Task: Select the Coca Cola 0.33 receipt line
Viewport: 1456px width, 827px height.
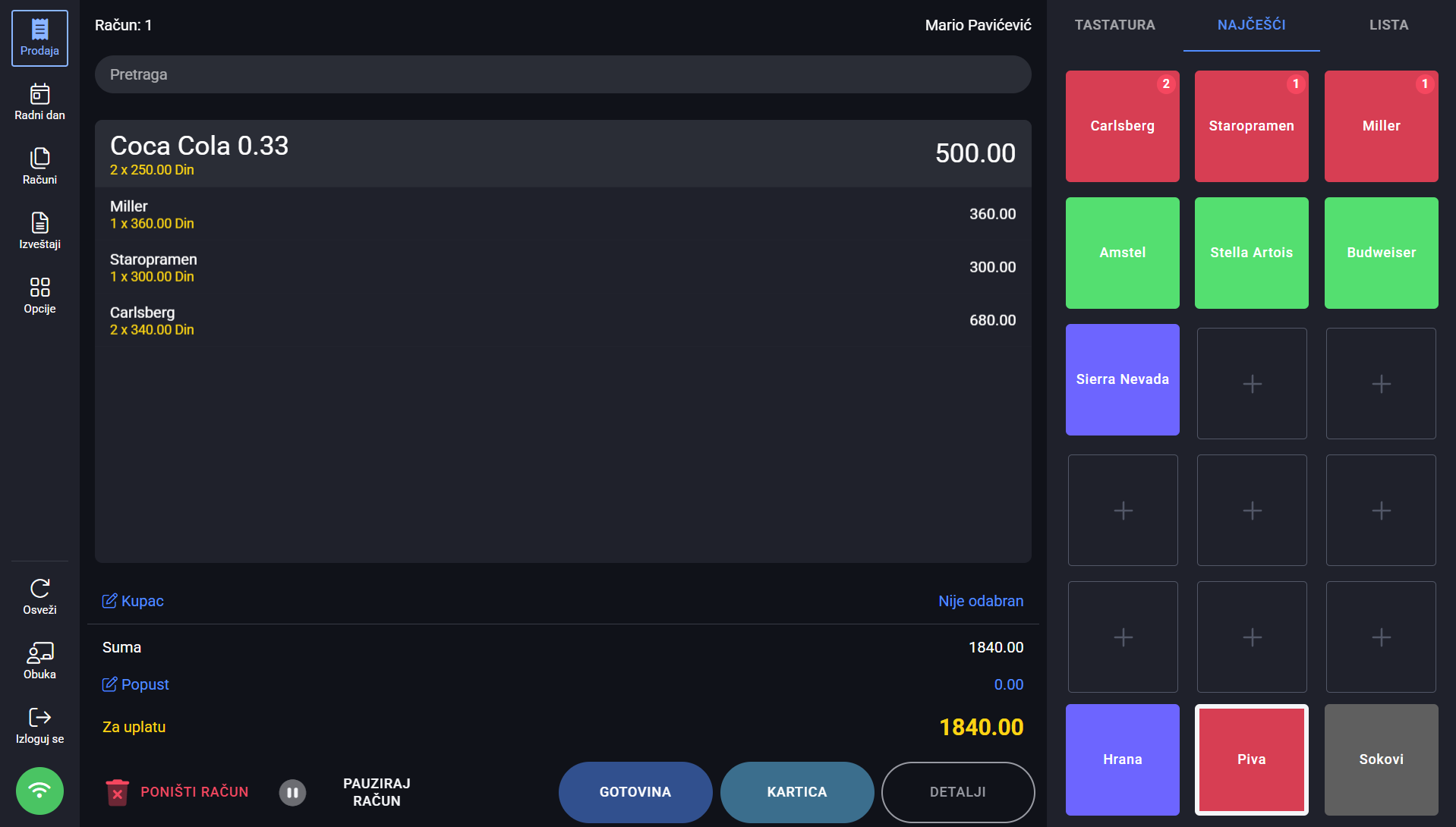Action: pos(563,154)
